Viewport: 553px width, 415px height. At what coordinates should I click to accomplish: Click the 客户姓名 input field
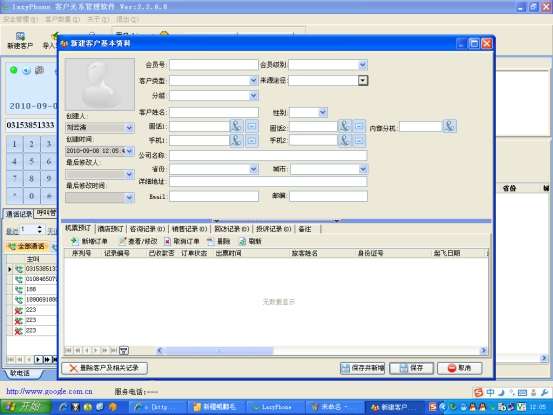pyautogui.click(x=214, y=112)
